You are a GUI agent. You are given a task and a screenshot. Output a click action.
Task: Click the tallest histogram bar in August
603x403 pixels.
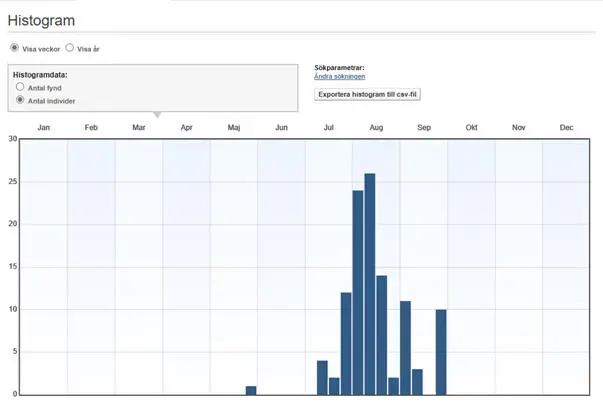click(x=370, y=283)
